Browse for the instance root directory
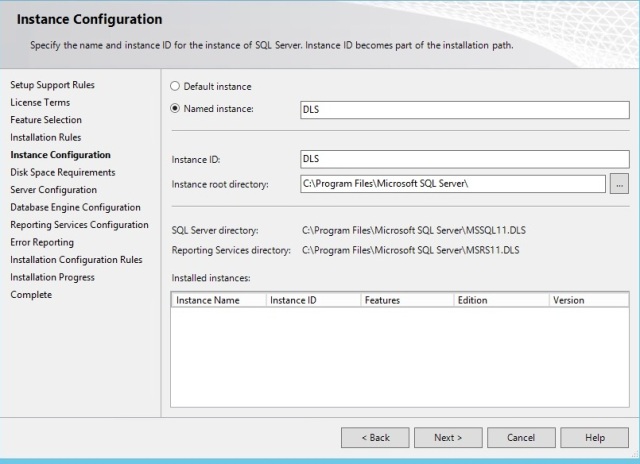 (x=619, y=184)
